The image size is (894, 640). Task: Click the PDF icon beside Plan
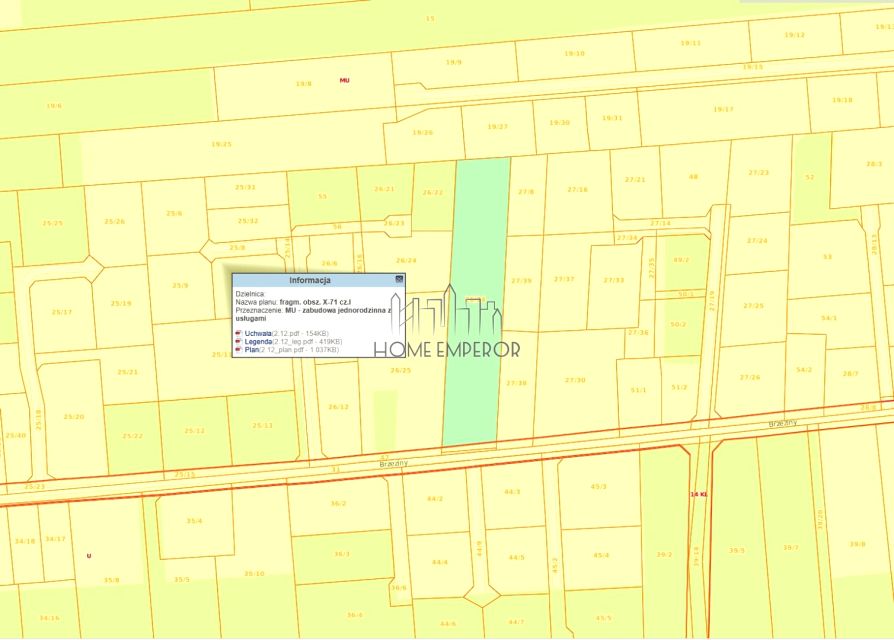238,350
